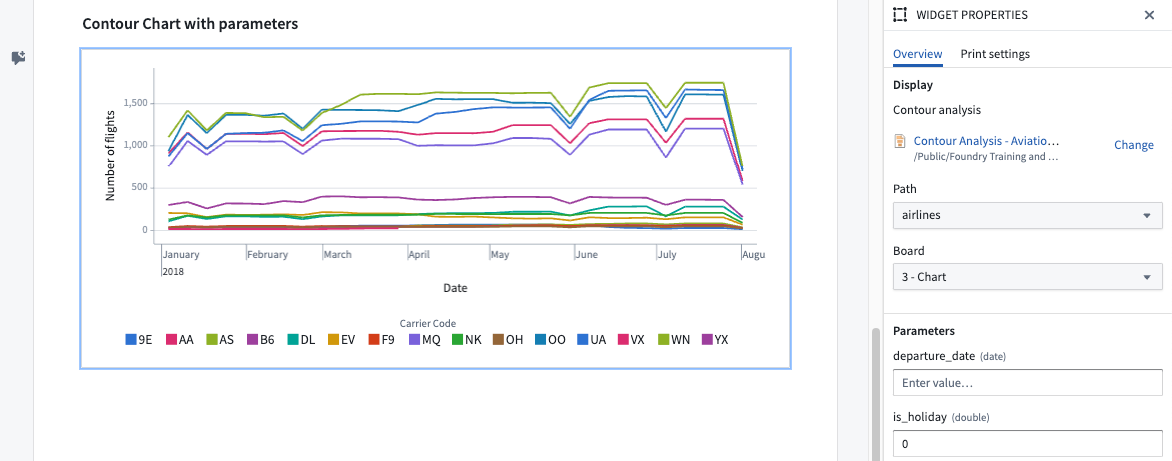This screenshot has width=1172, height=461.
Task: Click the WN legend color swatch
Action: pyautogui.click(x=663, y=340)
